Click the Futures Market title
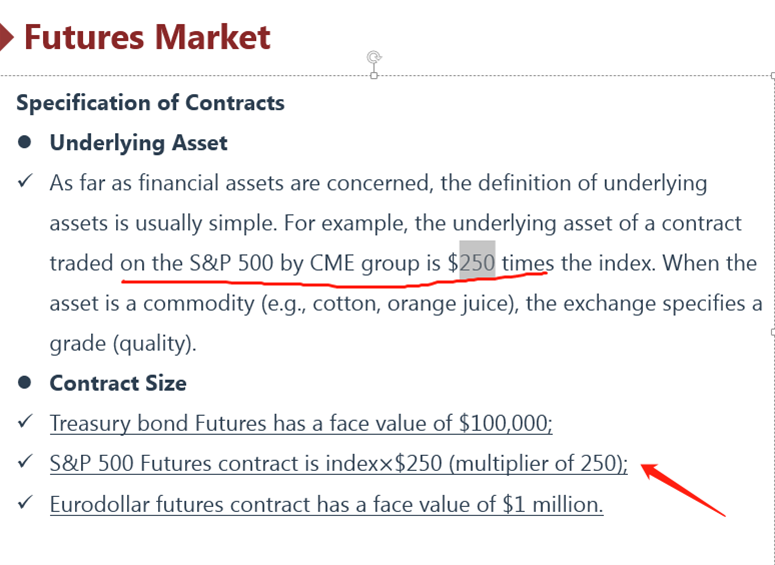The height and width of the screenshot is (565, 775). [147, 38]
